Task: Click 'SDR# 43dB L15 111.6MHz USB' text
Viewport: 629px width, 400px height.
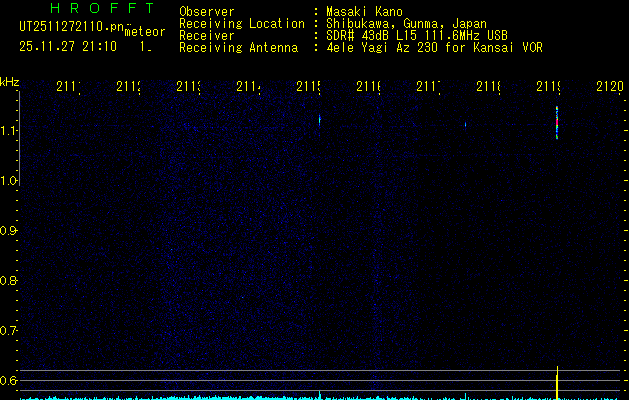Action: (x=417, y=36)
